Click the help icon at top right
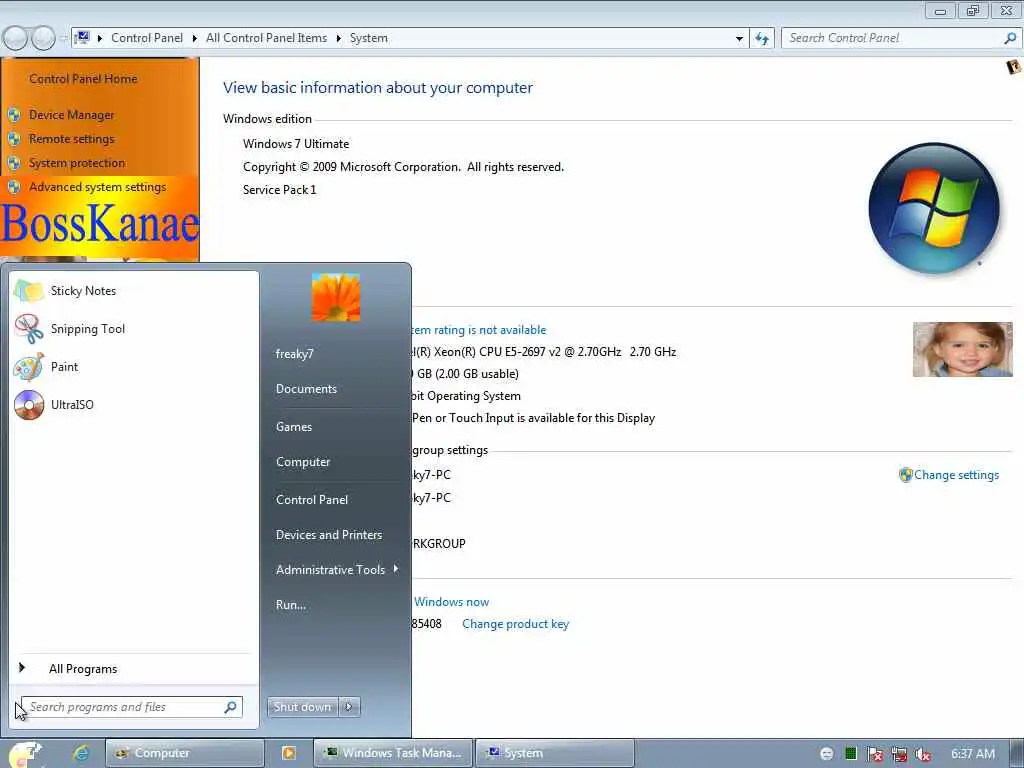The height and width of the screenshot is (768, 1024). pos(1013,67)
